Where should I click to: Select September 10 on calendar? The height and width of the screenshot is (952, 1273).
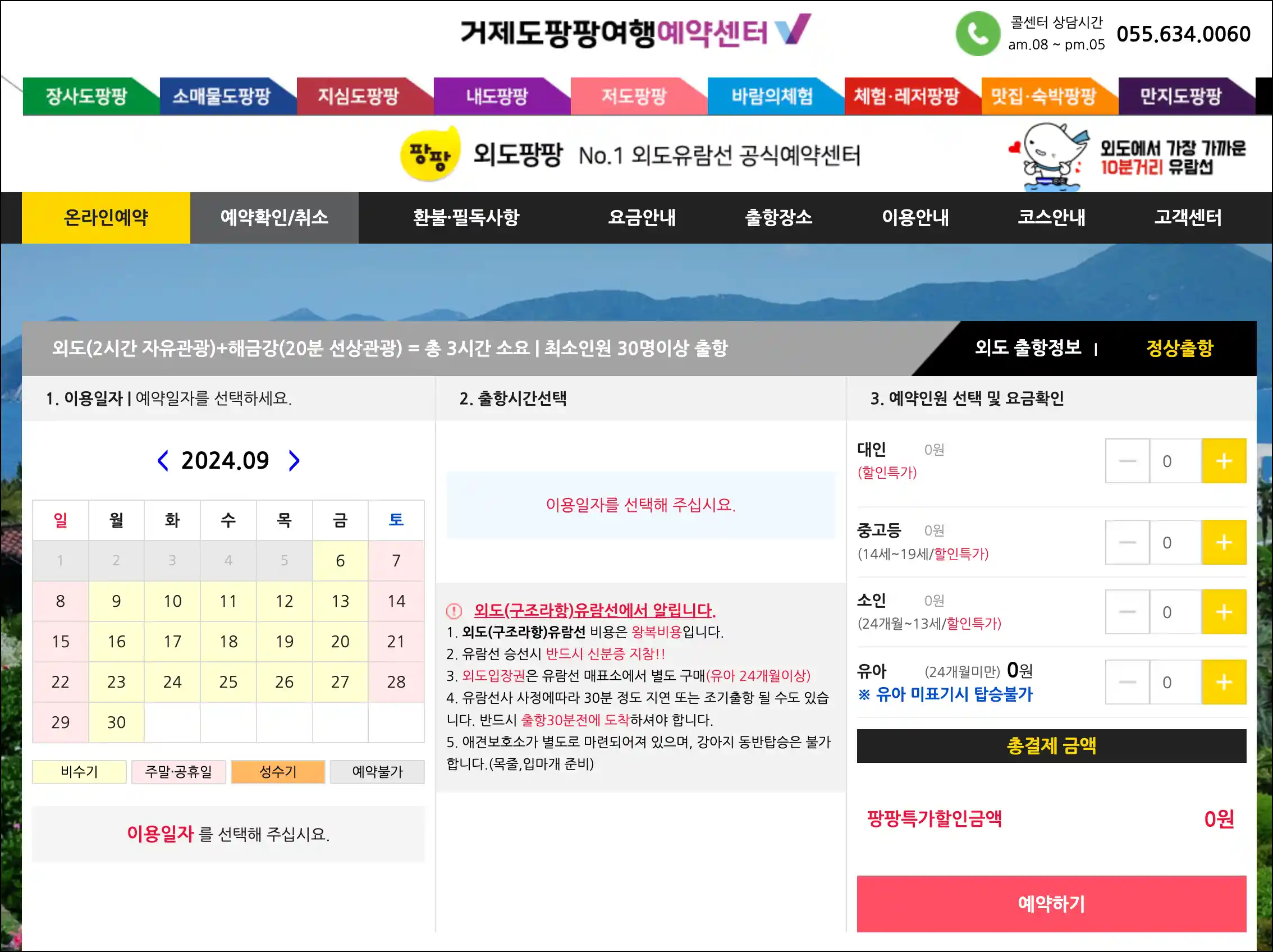pos(172,601)
